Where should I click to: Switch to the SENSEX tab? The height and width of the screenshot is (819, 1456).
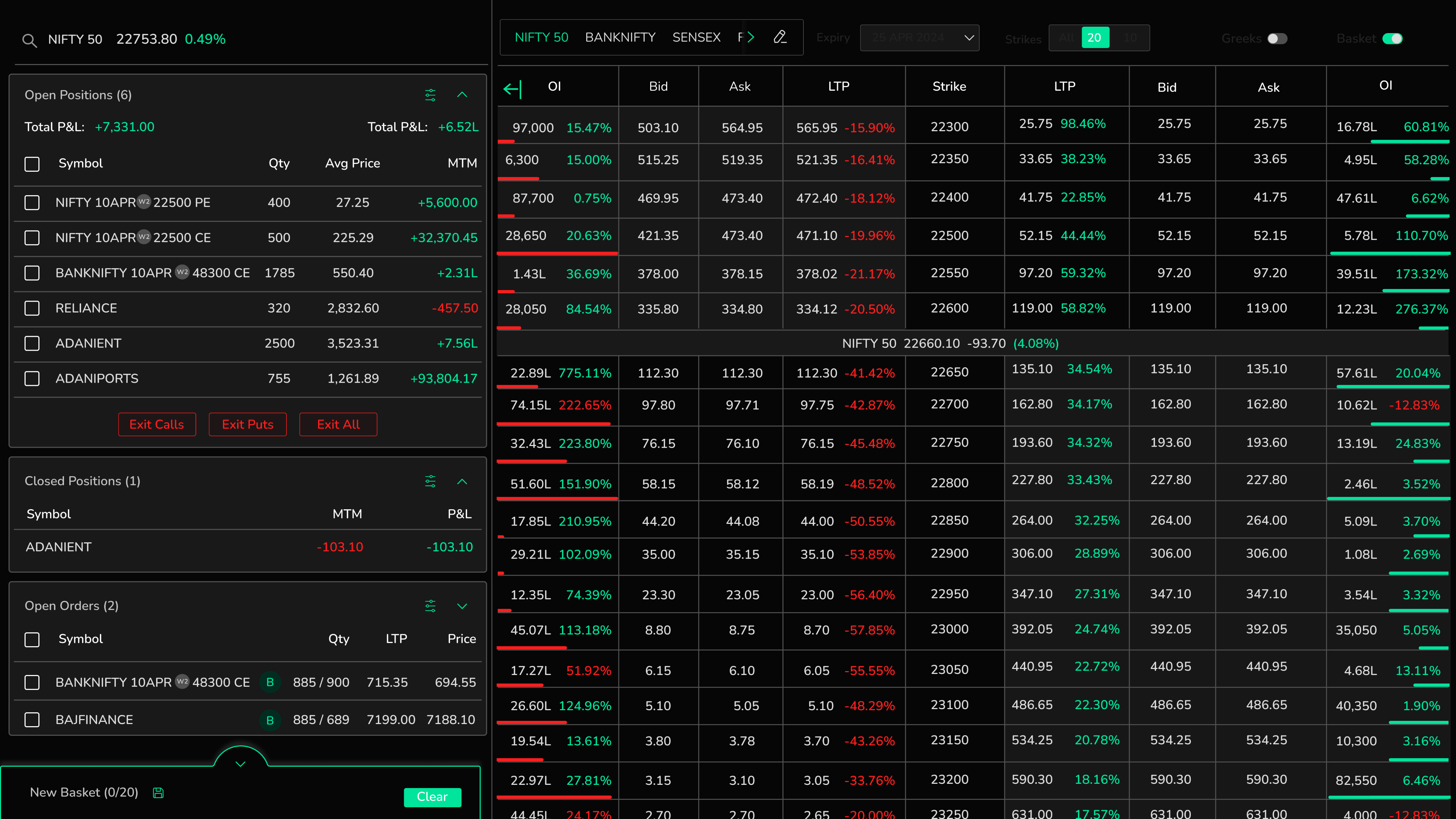tap(696, 37)
